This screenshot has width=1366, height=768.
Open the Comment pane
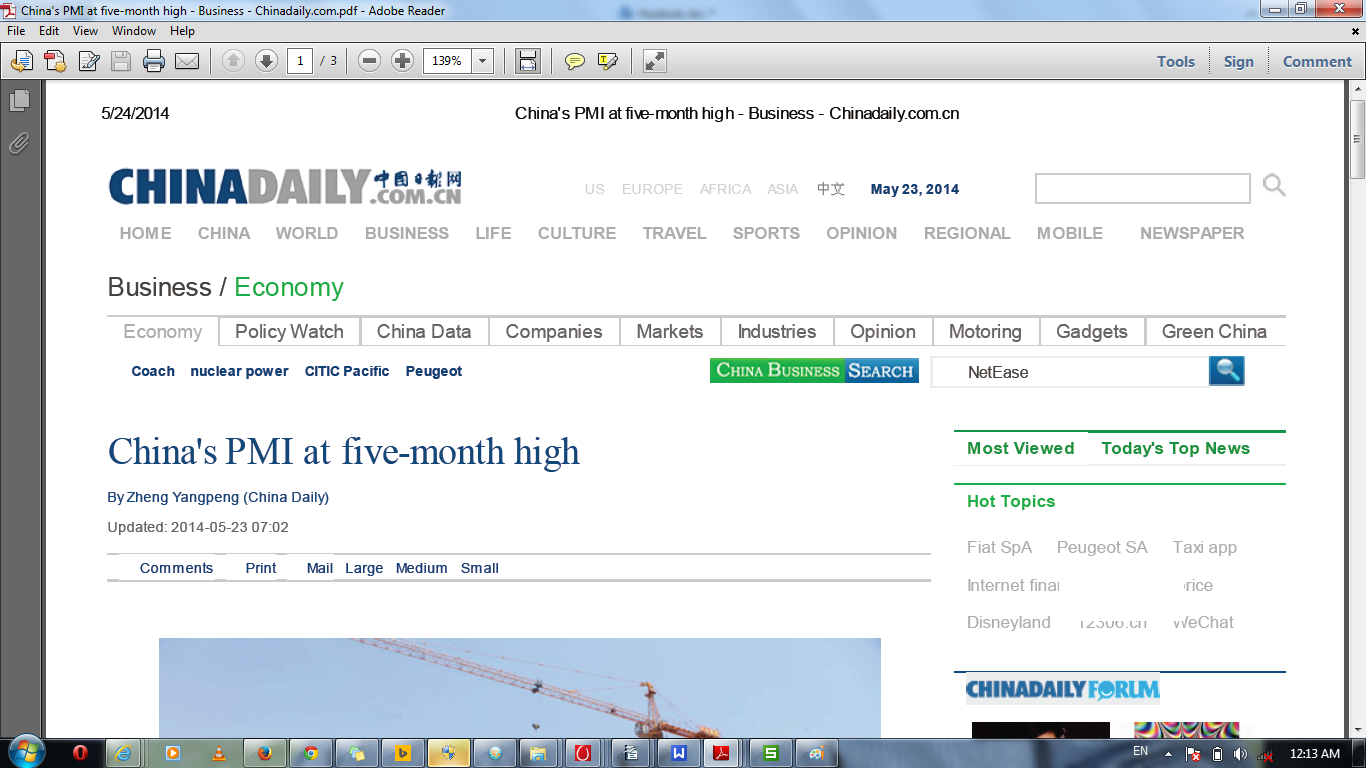(1317, 61)
